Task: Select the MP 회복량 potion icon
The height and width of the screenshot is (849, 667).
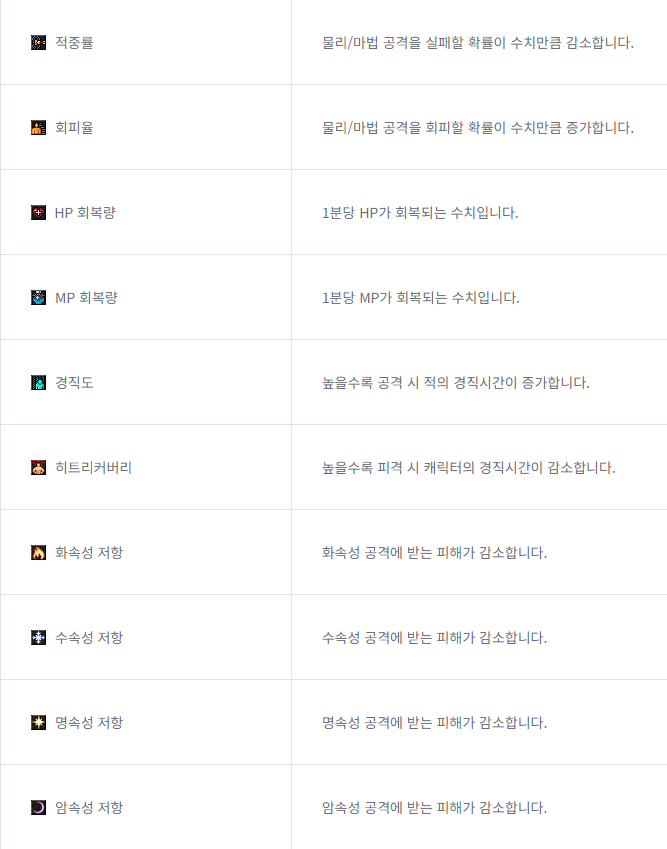Action: pos(38,297)
